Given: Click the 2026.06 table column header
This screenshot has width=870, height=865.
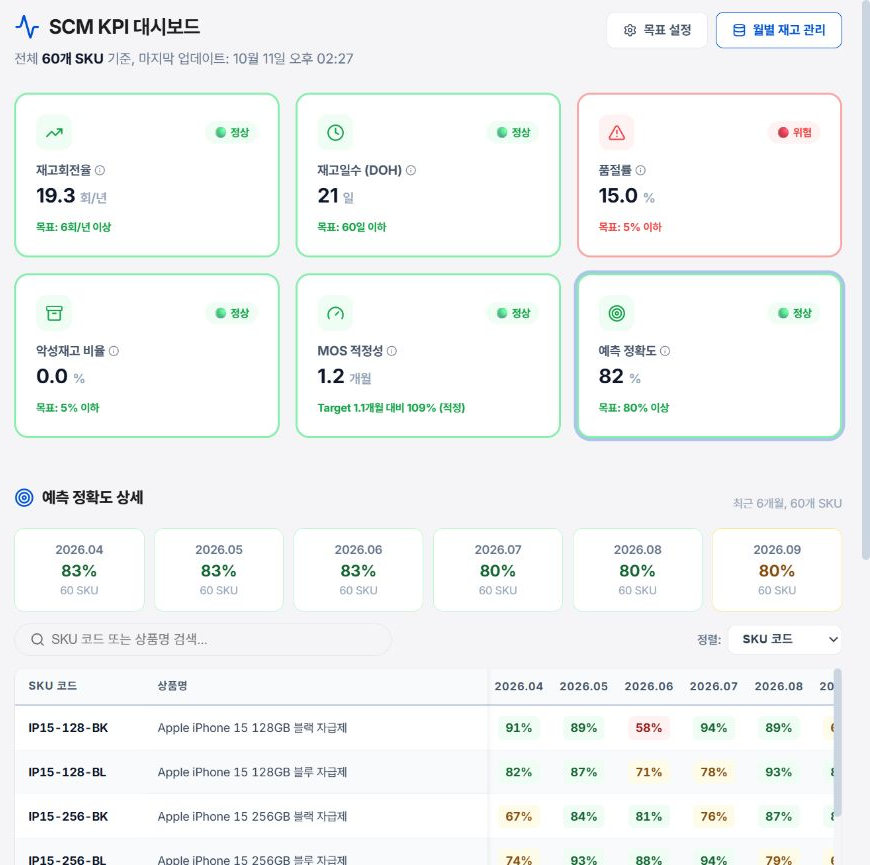Looking at the screenshot, I should tap(649, 686).
